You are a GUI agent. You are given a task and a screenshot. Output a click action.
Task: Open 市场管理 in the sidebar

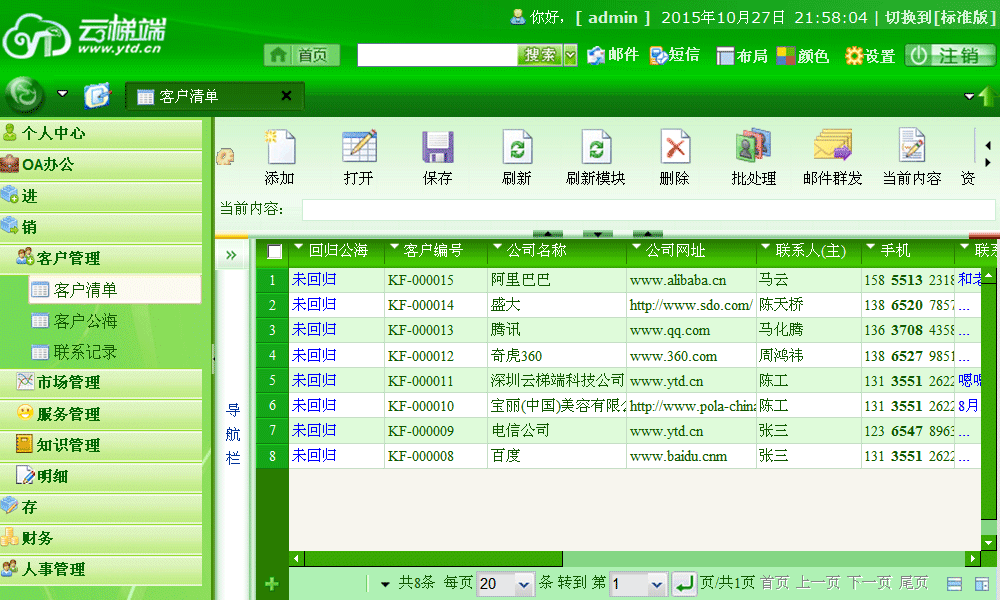pos(101,383)
